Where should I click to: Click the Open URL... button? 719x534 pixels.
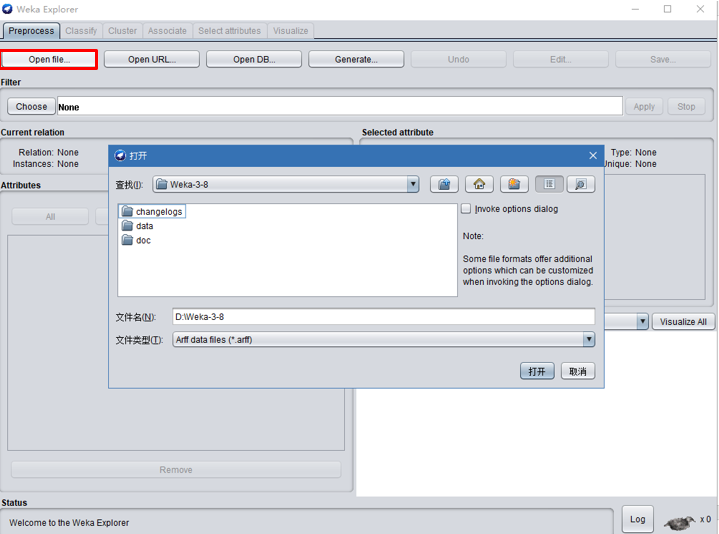152,59
